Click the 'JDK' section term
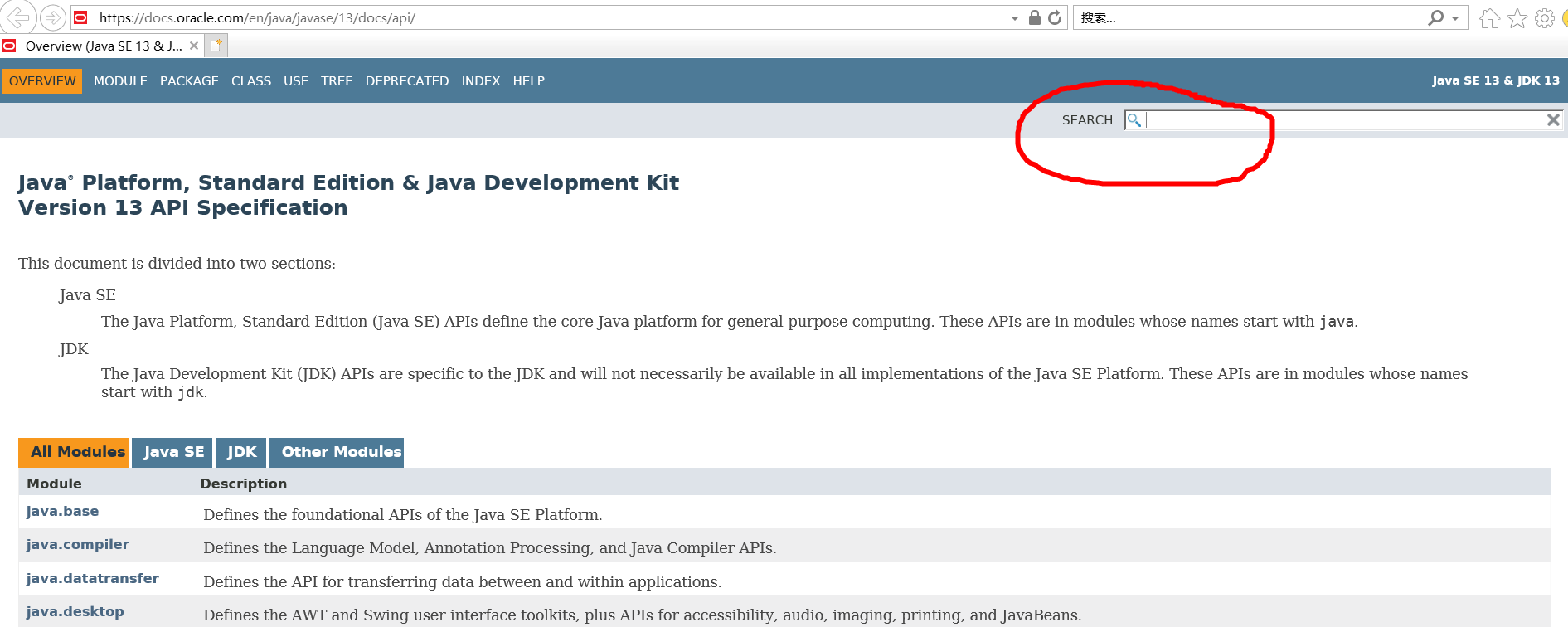The width and height of the screenshot is (1568, 627). [74, 349]
